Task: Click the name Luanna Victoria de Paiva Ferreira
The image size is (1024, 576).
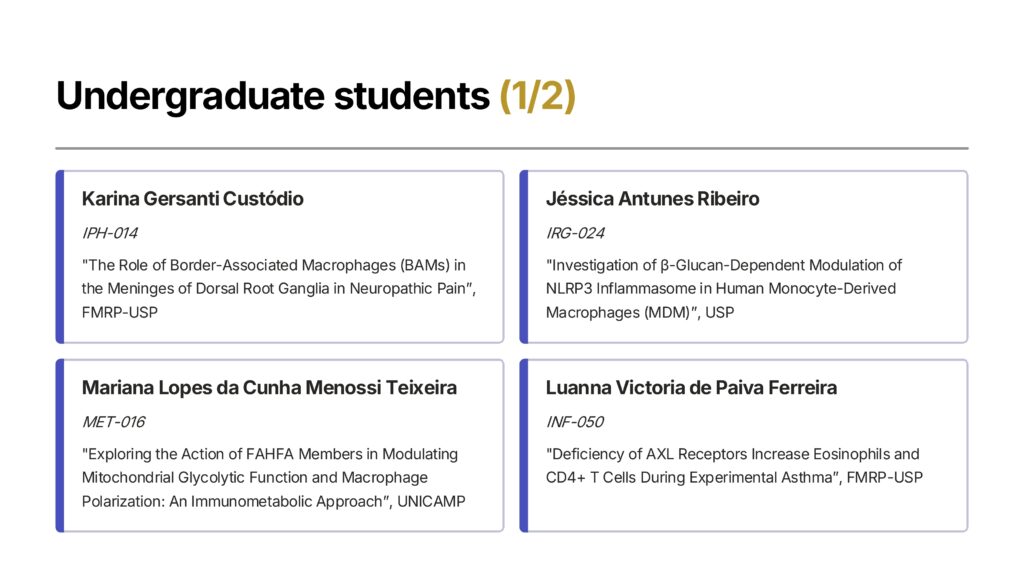Action: click(691, 387)
